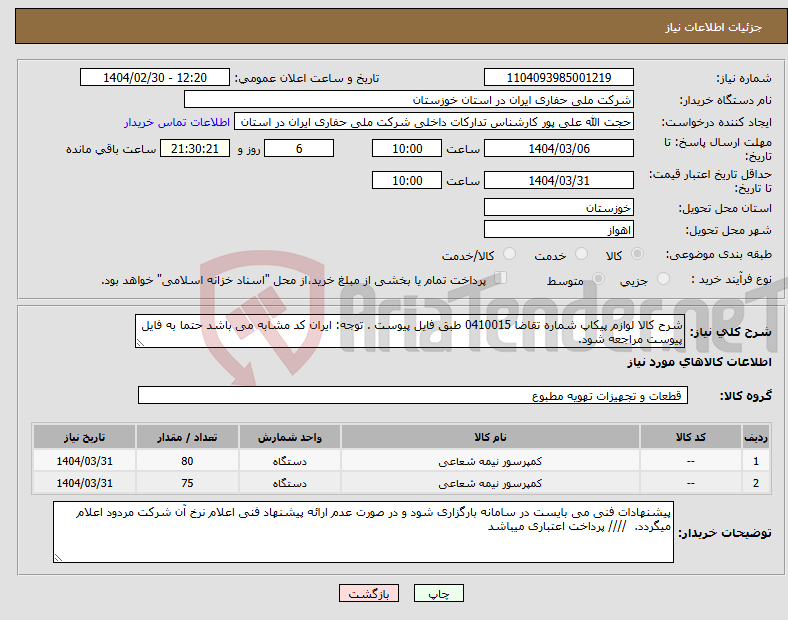Click the کد کالا column header
This screenshot has width=788, height=620.
pos(691,437)
